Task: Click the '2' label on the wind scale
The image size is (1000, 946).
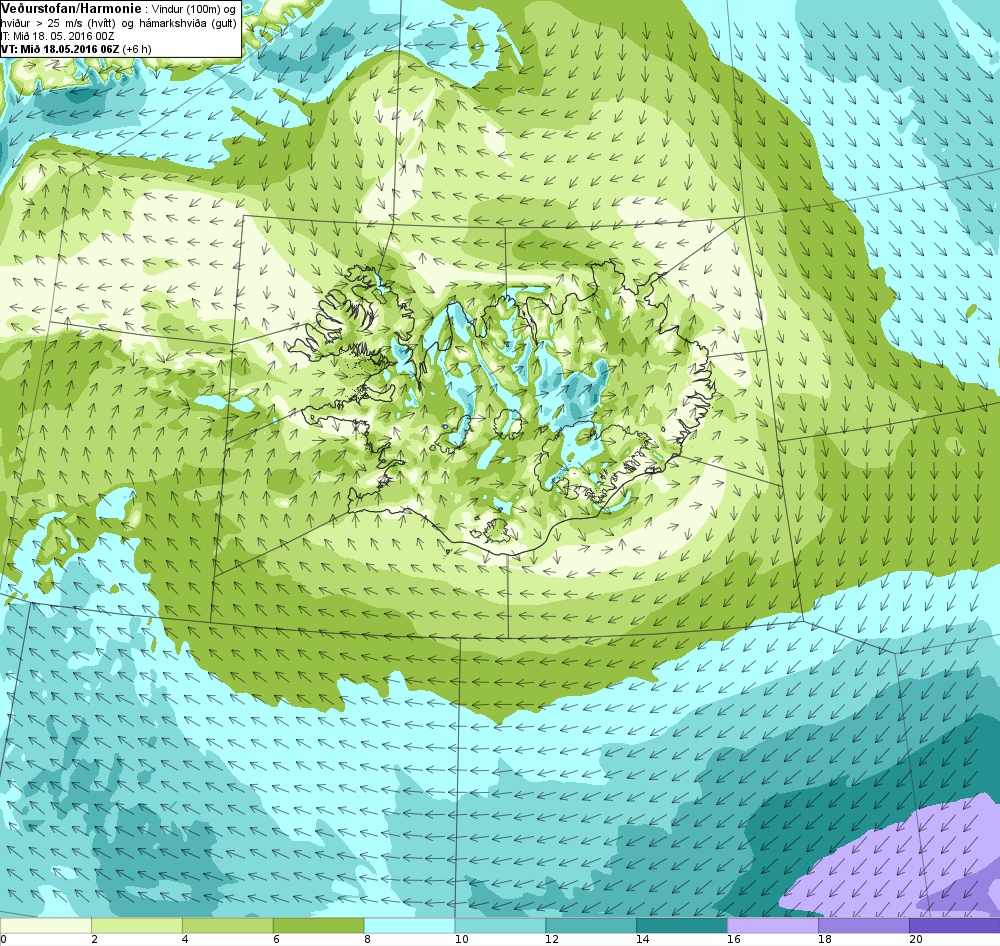Action: pyautogui.click(x=94, y=939)
